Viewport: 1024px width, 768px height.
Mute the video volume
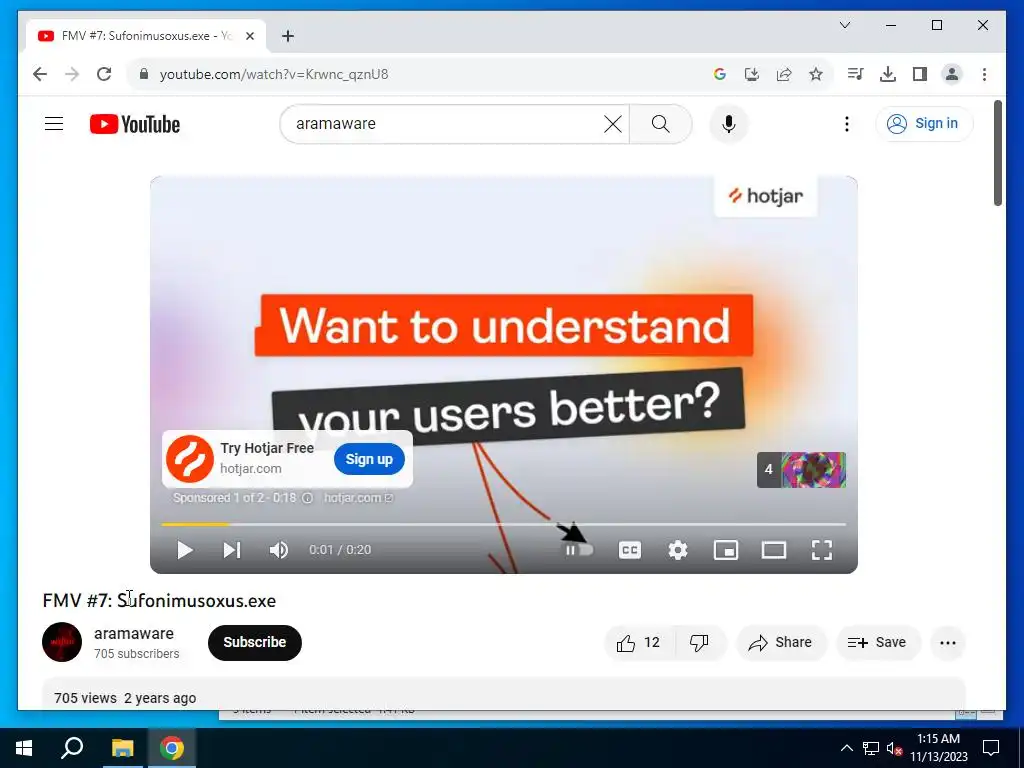(279, 550)
